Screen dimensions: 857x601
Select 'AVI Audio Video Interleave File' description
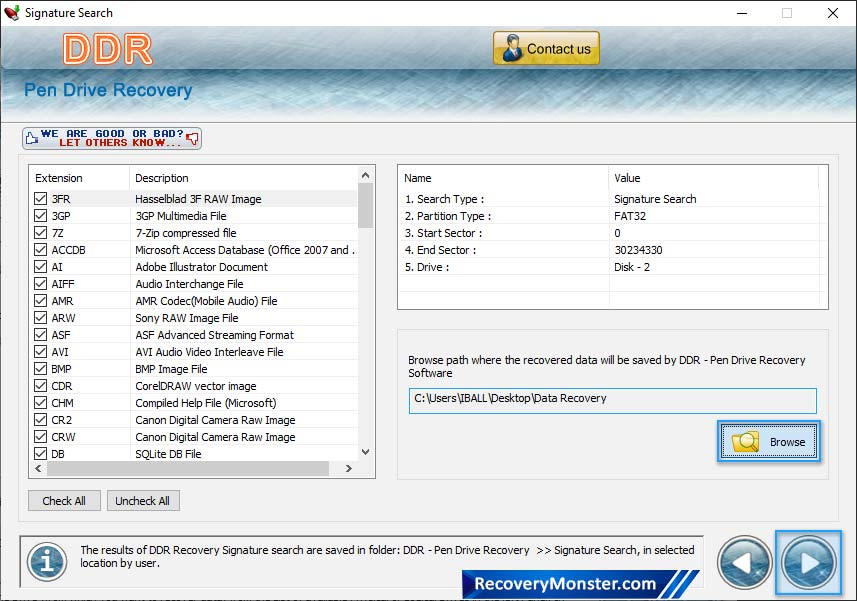pyautogui.click(x=209, y=351)
